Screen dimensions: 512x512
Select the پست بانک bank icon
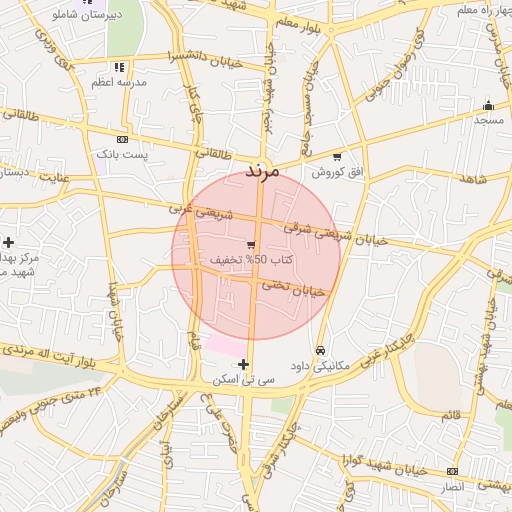122,139
